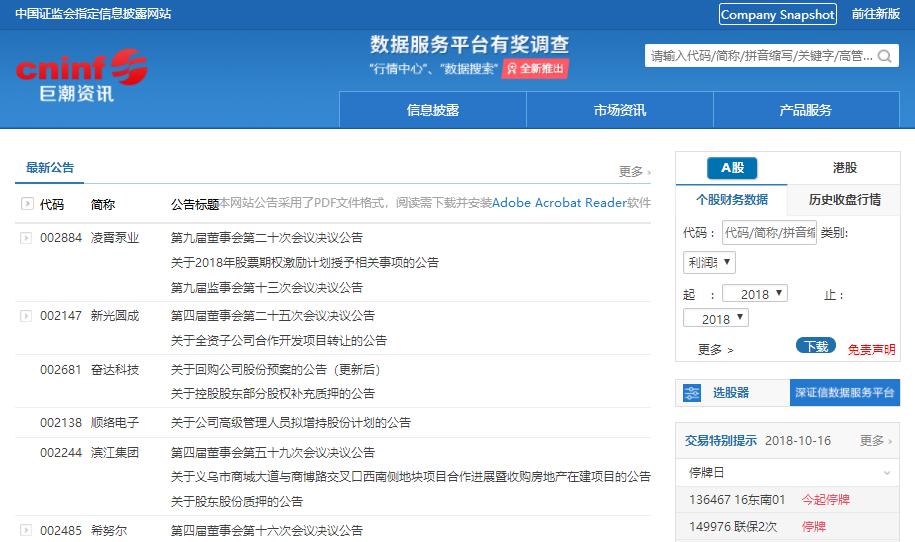
Task: Open the 信息披露 menu
Action: coord(432,110)
